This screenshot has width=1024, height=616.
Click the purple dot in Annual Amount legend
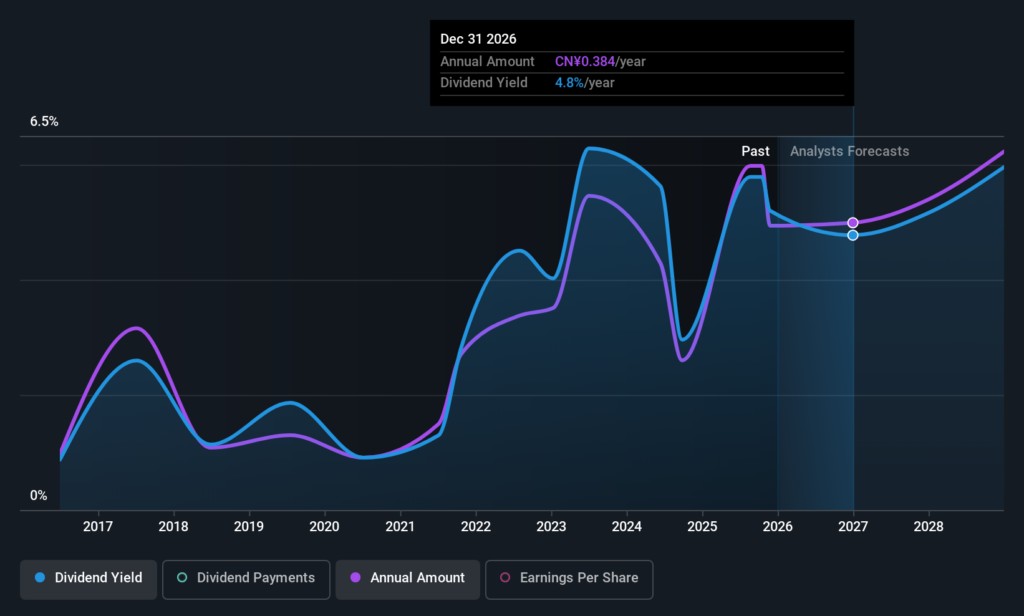(x=355, y=578)
